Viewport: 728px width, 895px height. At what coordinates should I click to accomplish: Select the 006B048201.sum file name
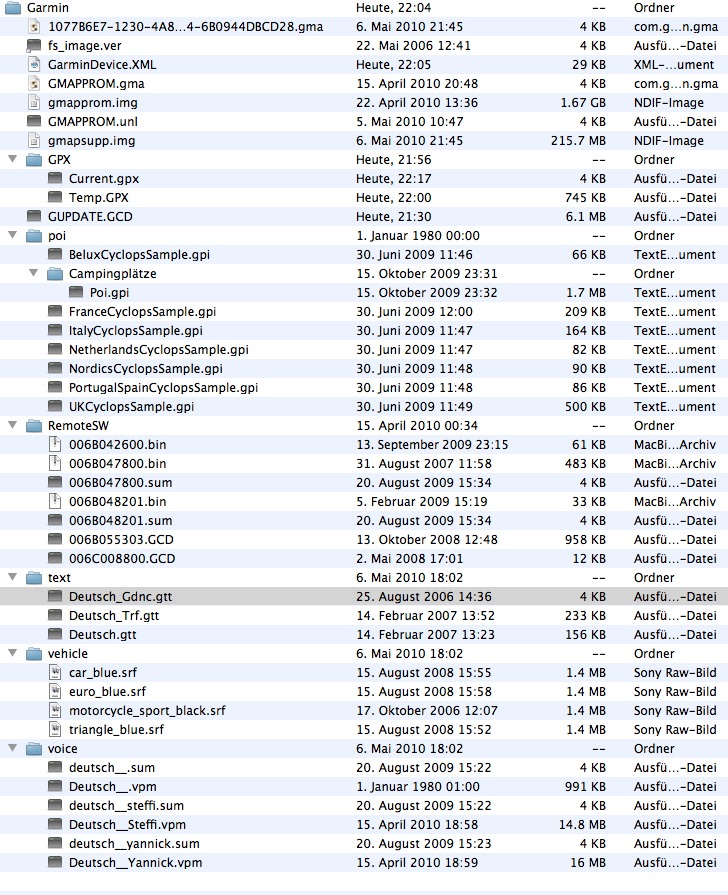coord(120,521)
